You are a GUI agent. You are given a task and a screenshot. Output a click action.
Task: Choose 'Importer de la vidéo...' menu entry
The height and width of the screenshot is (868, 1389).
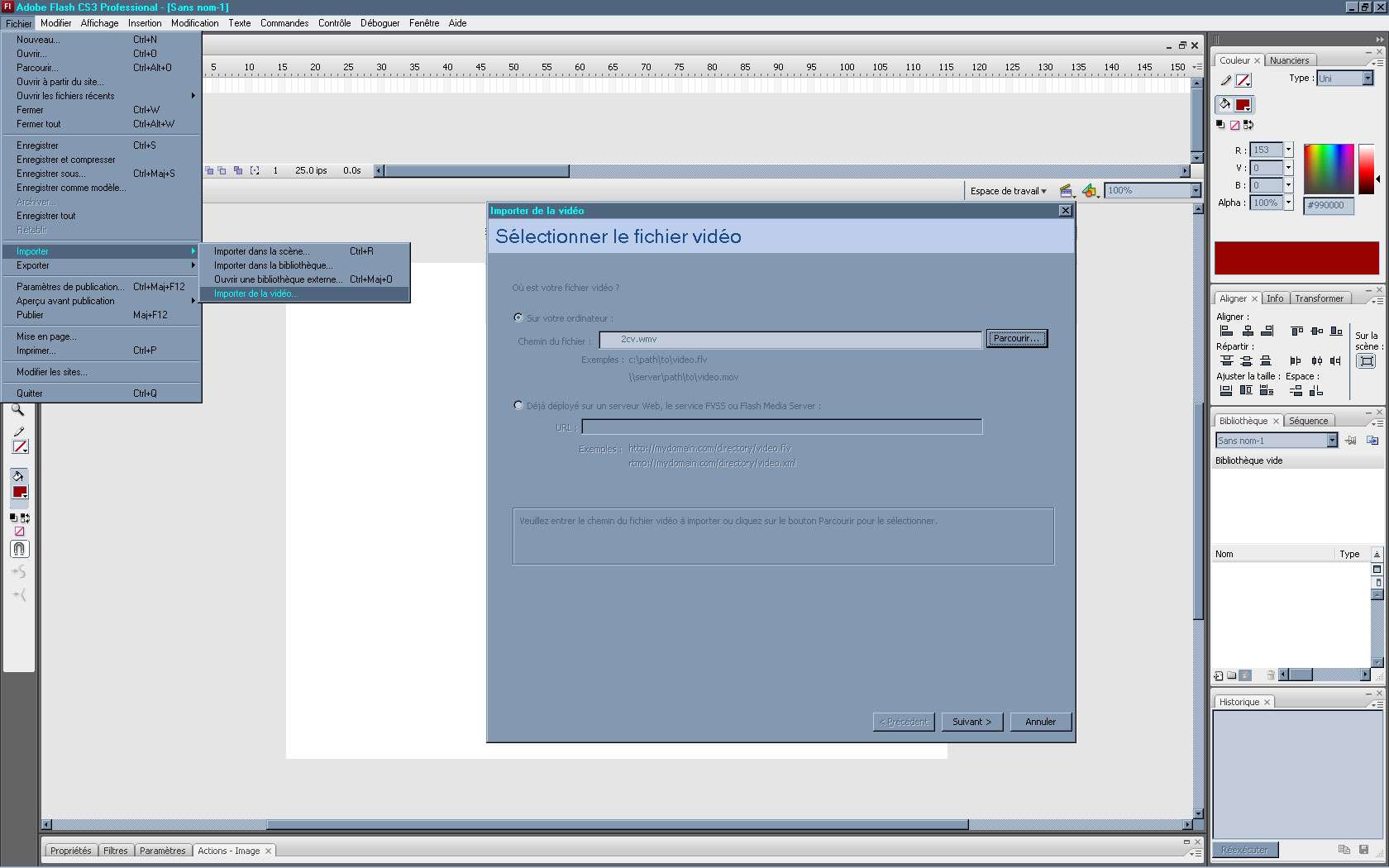click(304, 293)
